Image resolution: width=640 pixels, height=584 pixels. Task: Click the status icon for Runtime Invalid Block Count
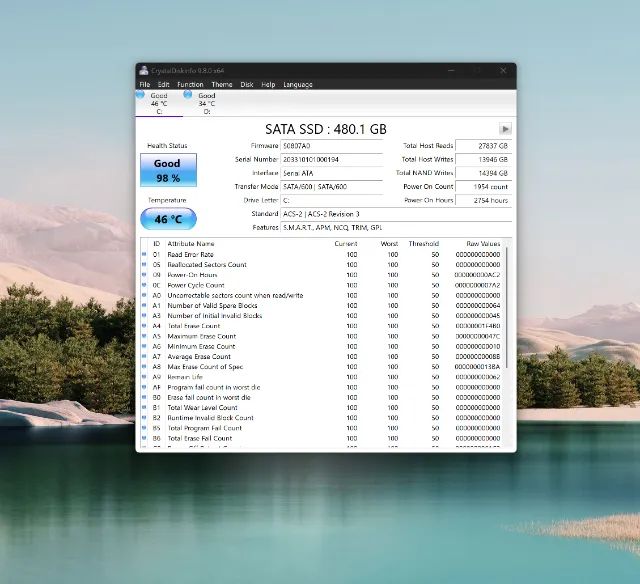click(144, 417)
